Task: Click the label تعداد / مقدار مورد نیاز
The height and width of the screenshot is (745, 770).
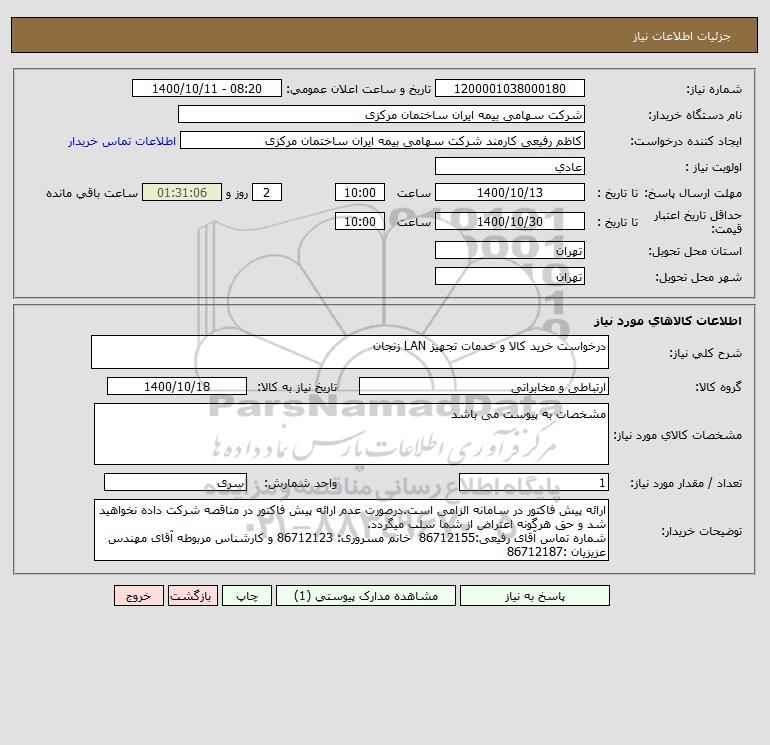Action: [x=686, y=484]
